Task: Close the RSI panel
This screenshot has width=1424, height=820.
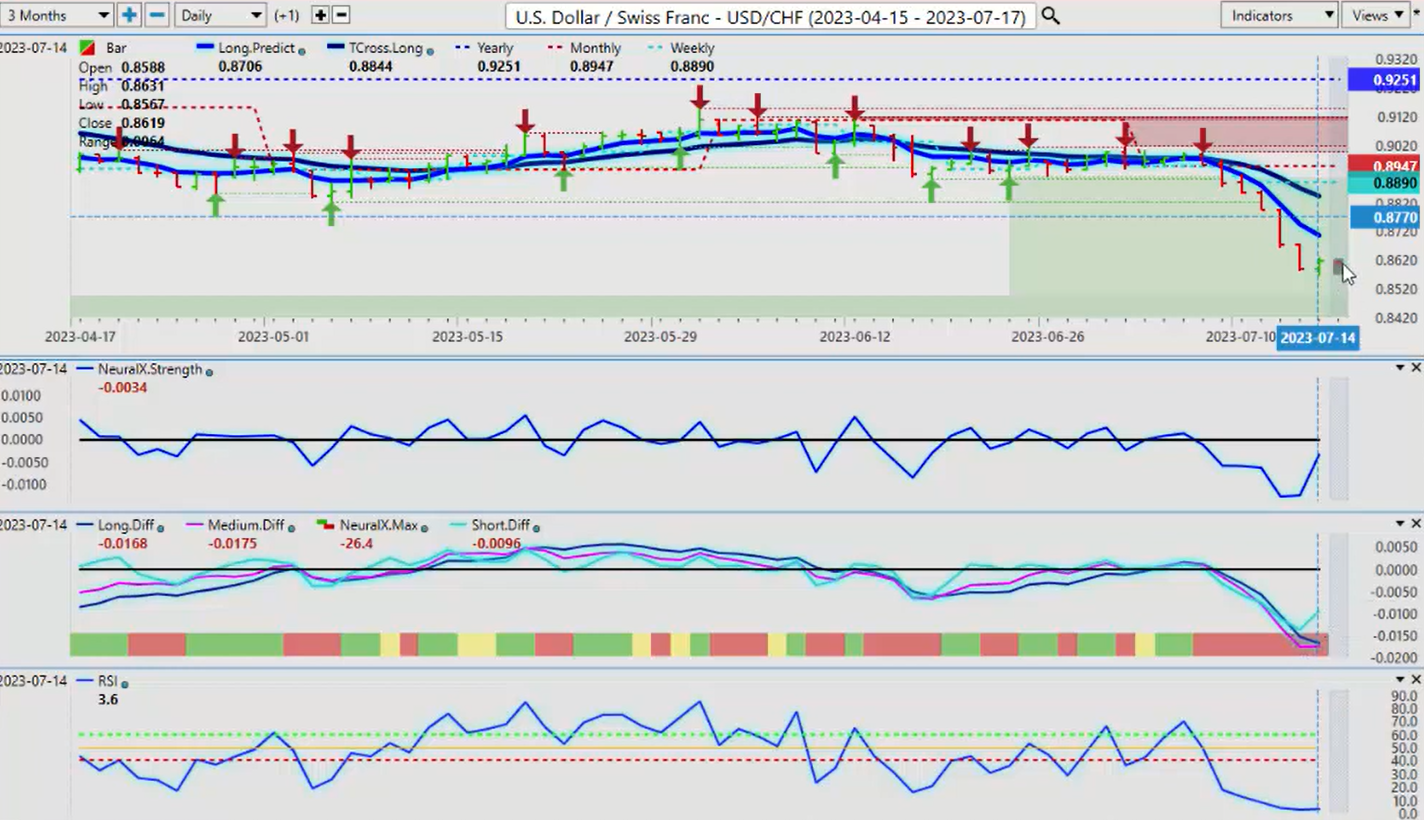Action: coord(1415,680)
